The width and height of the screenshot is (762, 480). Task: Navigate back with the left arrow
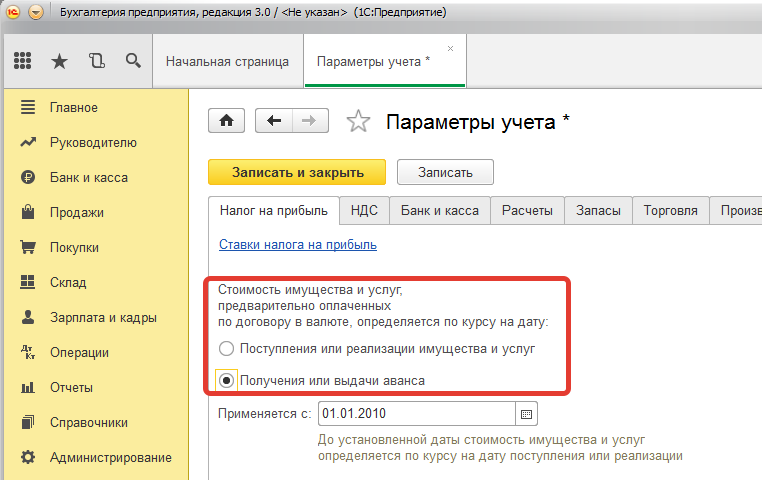click(x=274, y=121)
